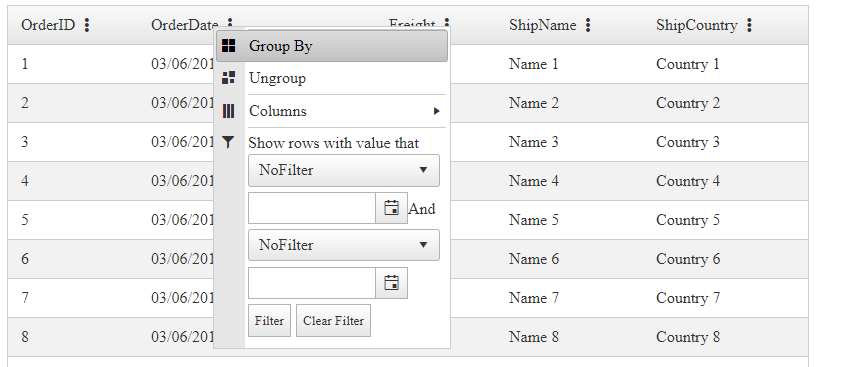
Task: Open the ShipCountry column menu dots
Action: (749, 25)
